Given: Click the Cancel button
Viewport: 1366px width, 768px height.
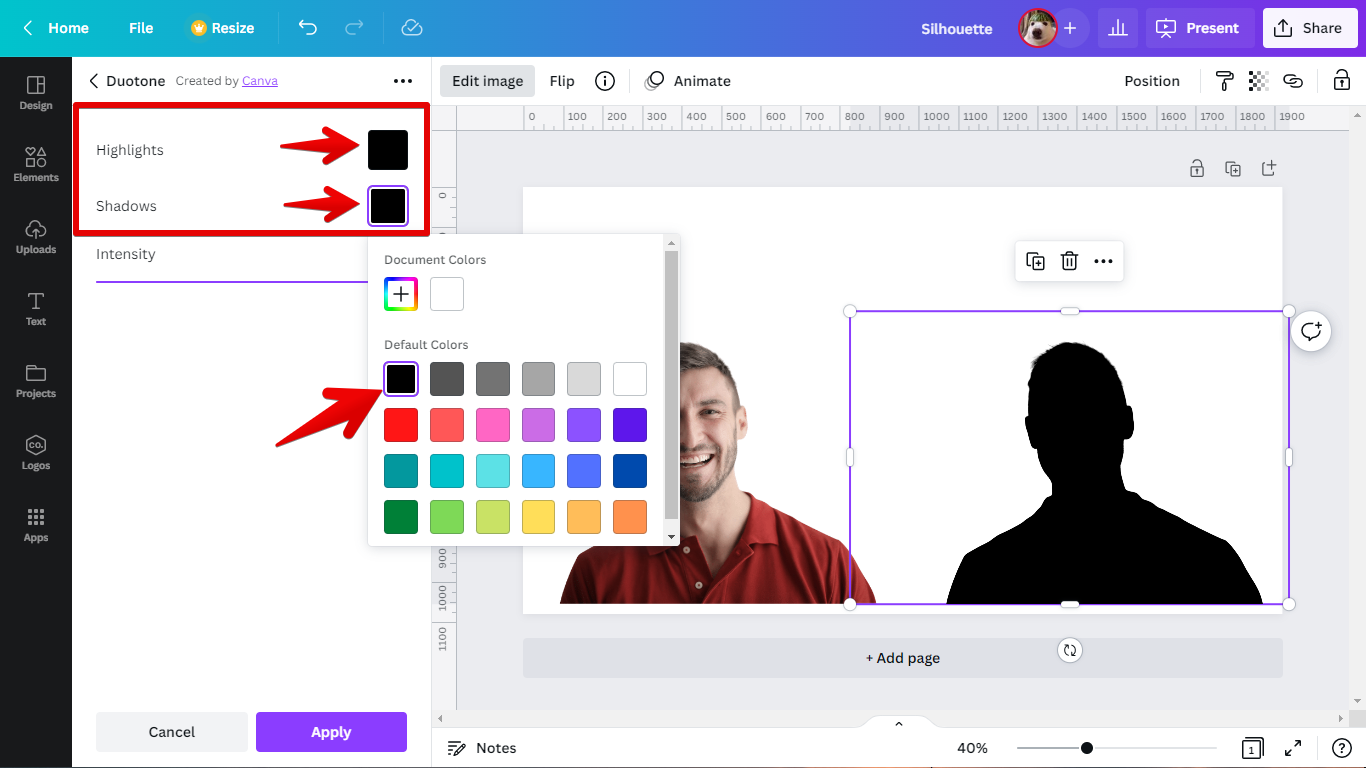Looking at the screenshot, I should pyautogui.click(x=172, y=732).
